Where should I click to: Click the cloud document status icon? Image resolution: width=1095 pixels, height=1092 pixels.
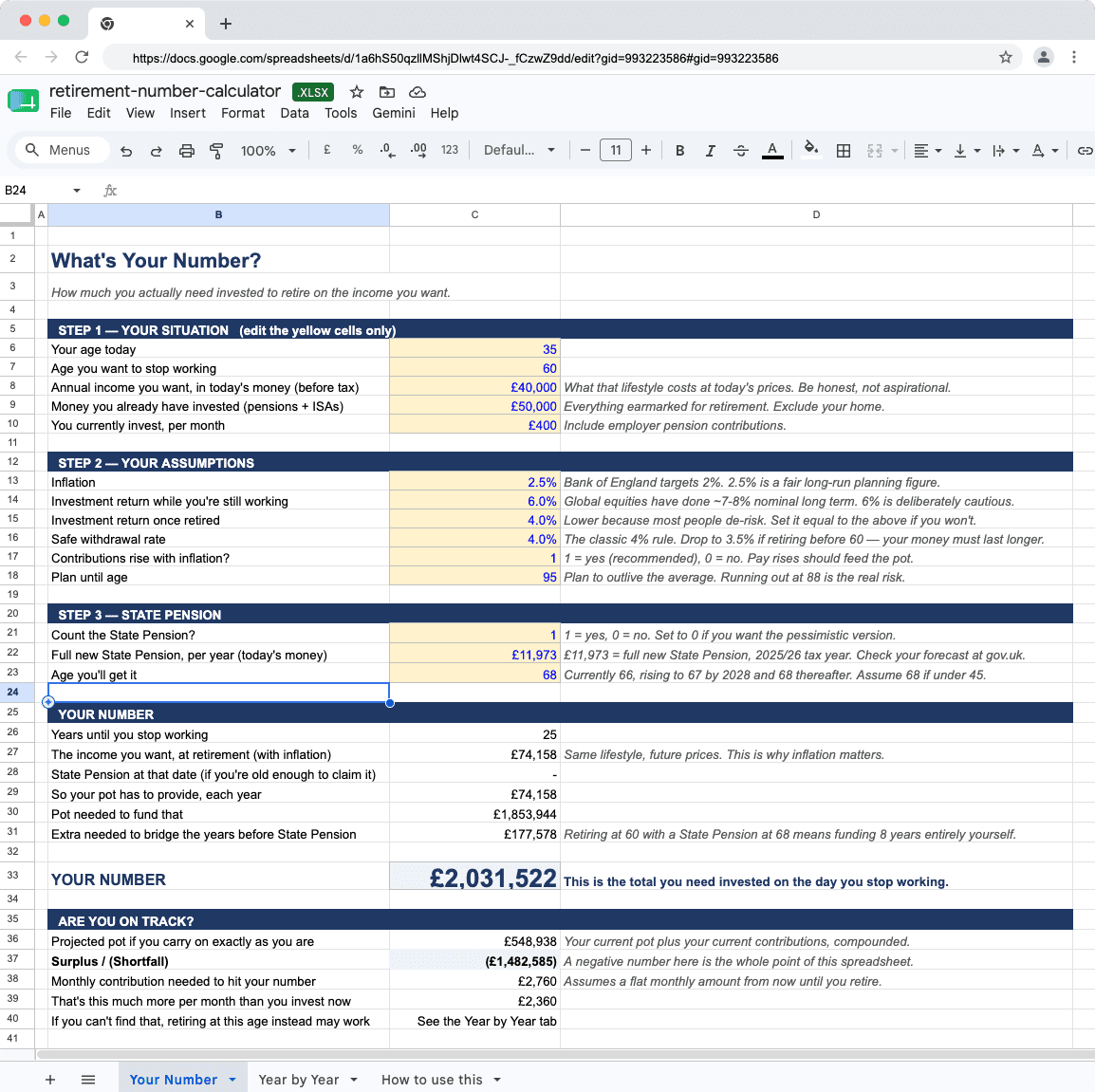[x=418, y=92]
